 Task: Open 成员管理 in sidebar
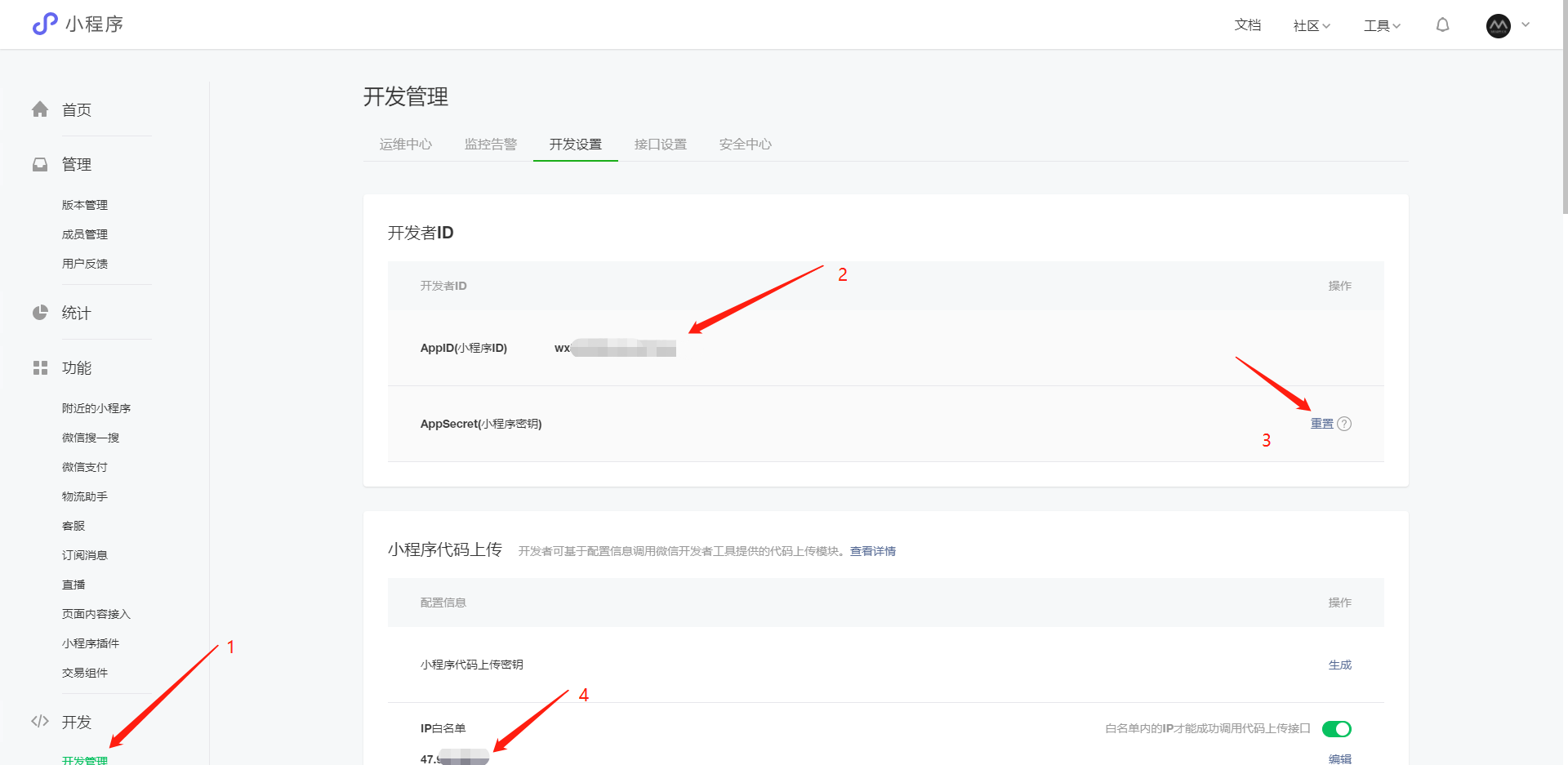tap(85, 234)
